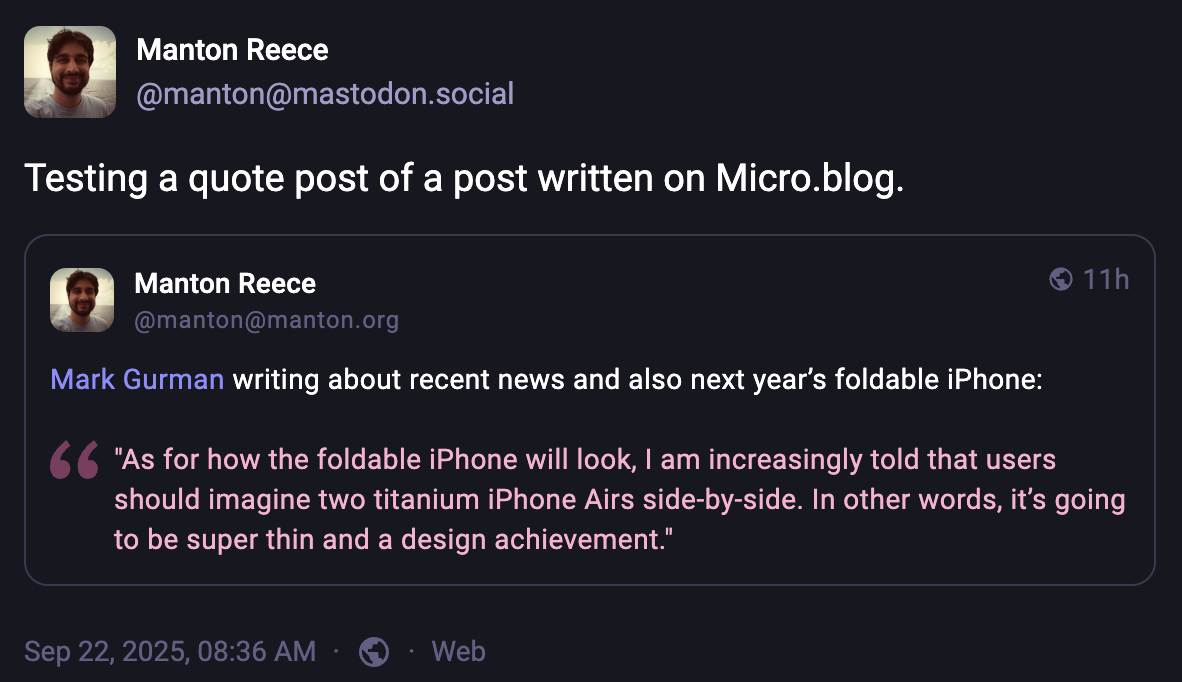This screenshot has width=1182, height=682.
Task: Follow the Mark Gurman link
Action: click(137, 380)
